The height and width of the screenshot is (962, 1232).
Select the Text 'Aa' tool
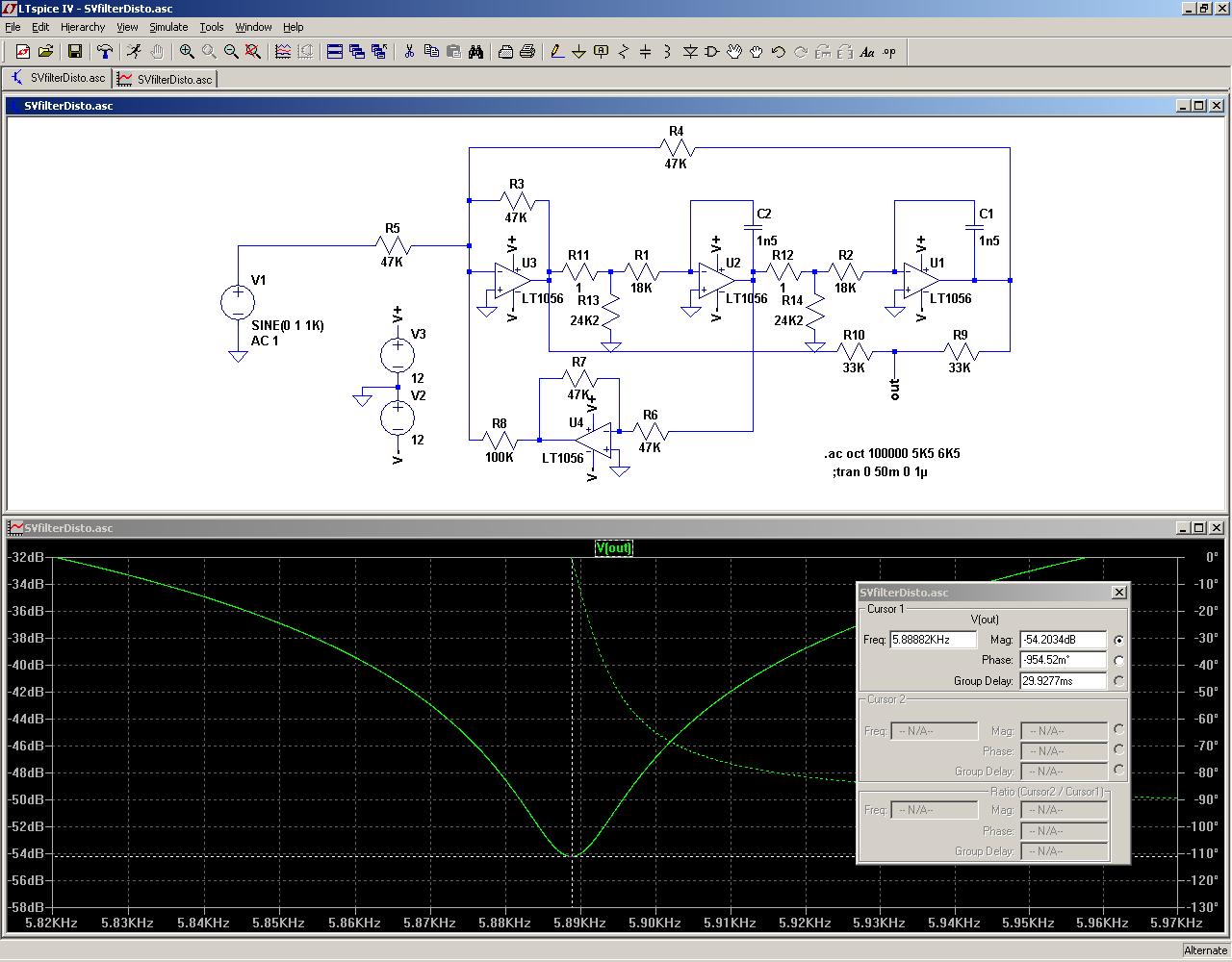867,52
